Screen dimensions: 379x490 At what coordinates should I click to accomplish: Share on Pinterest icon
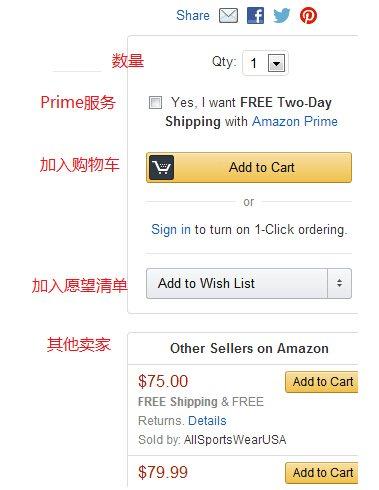[x=308, y=16]
